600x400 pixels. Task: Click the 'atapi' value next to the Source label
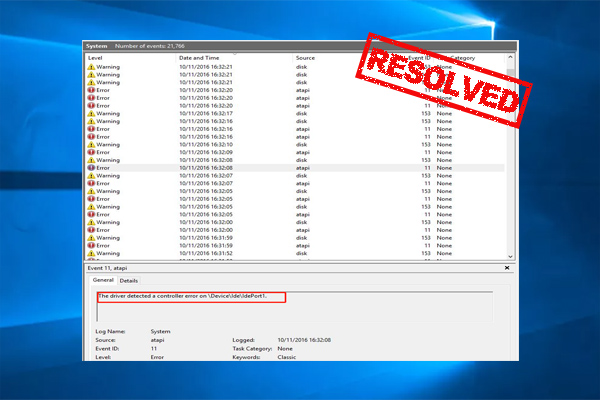(157, 340)
